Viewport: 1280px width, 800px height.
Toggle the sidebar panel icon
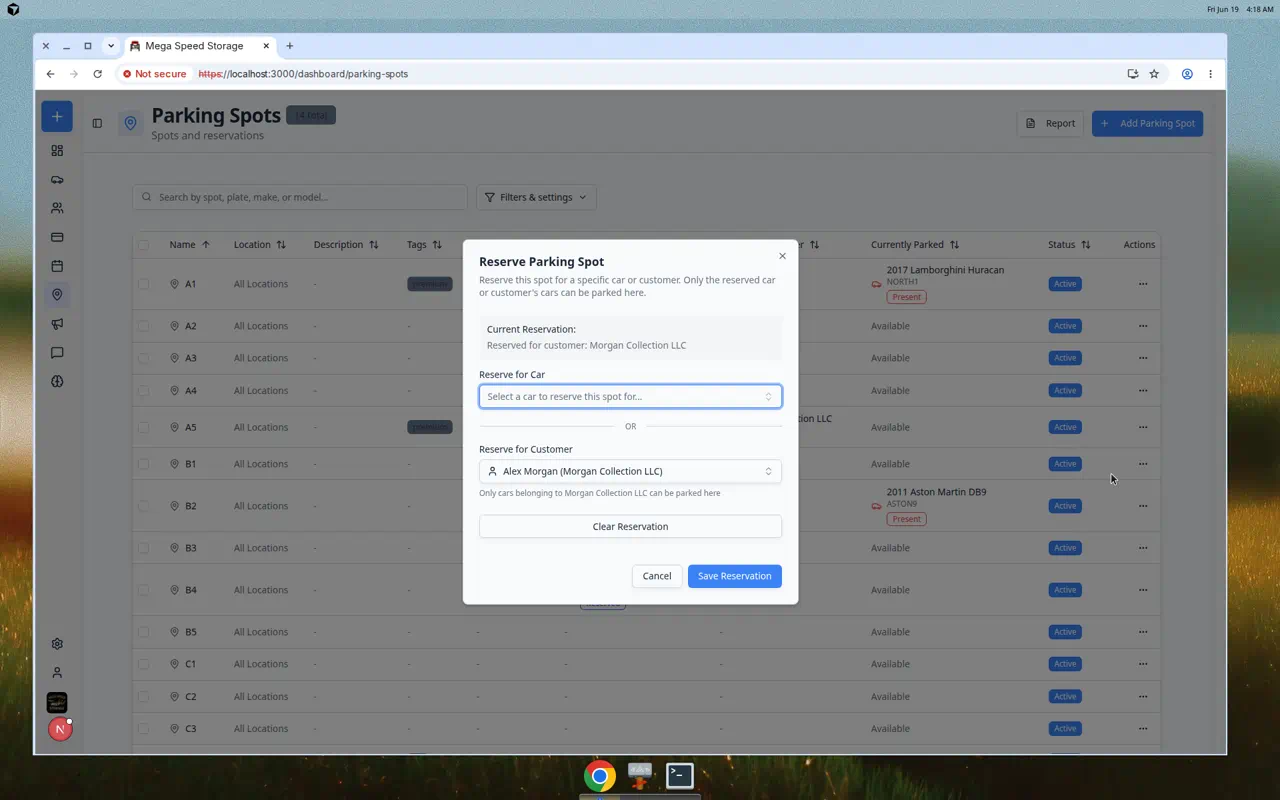[97, 124]
